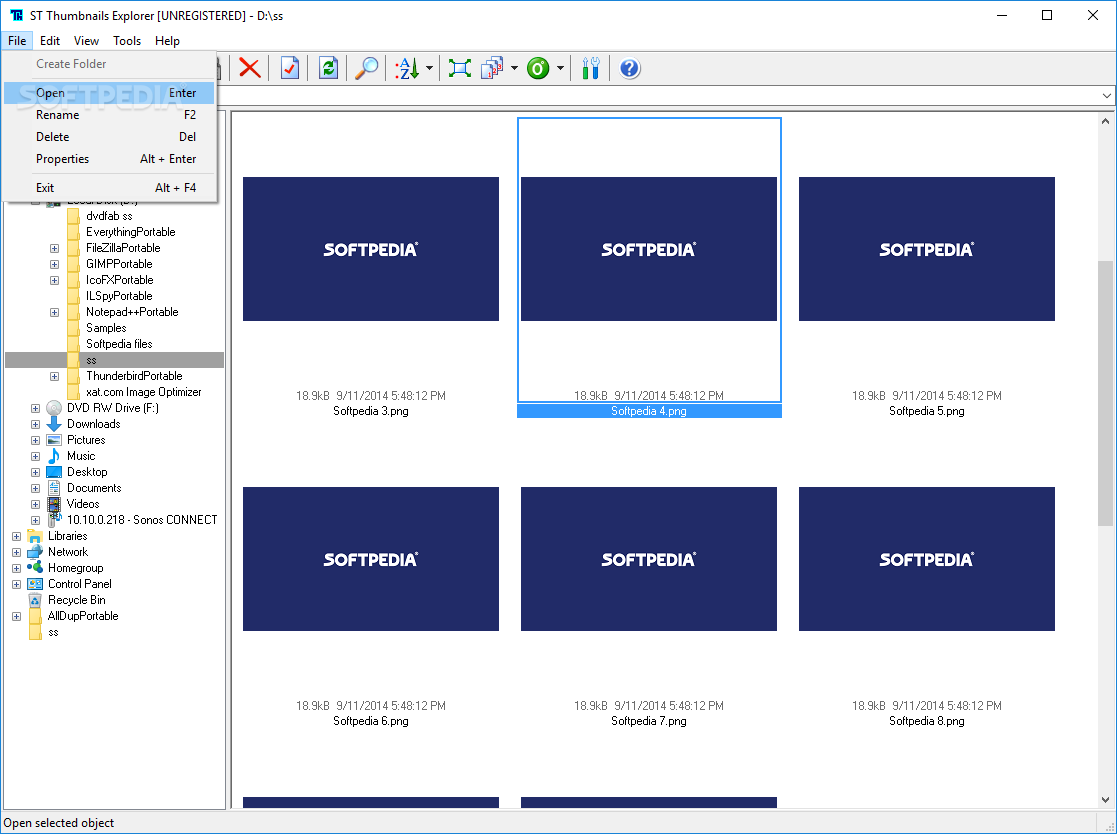Expand the Control Panel tree node

[x=16, y=585]
